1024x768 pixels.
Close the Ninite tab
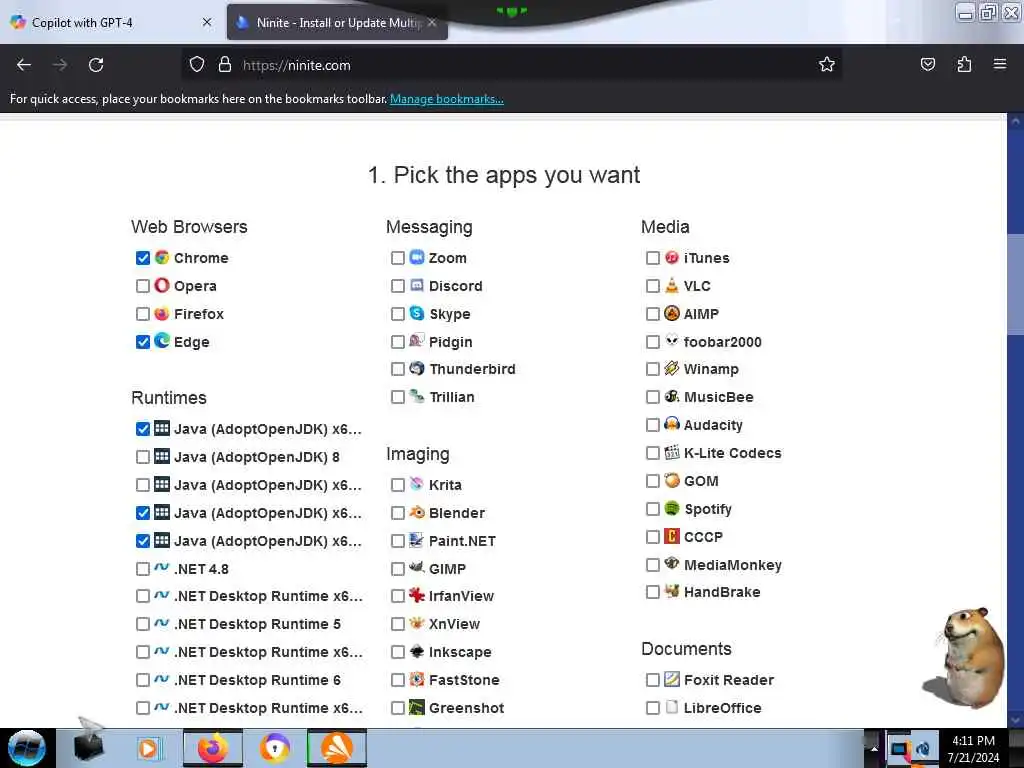click(432, 22)
